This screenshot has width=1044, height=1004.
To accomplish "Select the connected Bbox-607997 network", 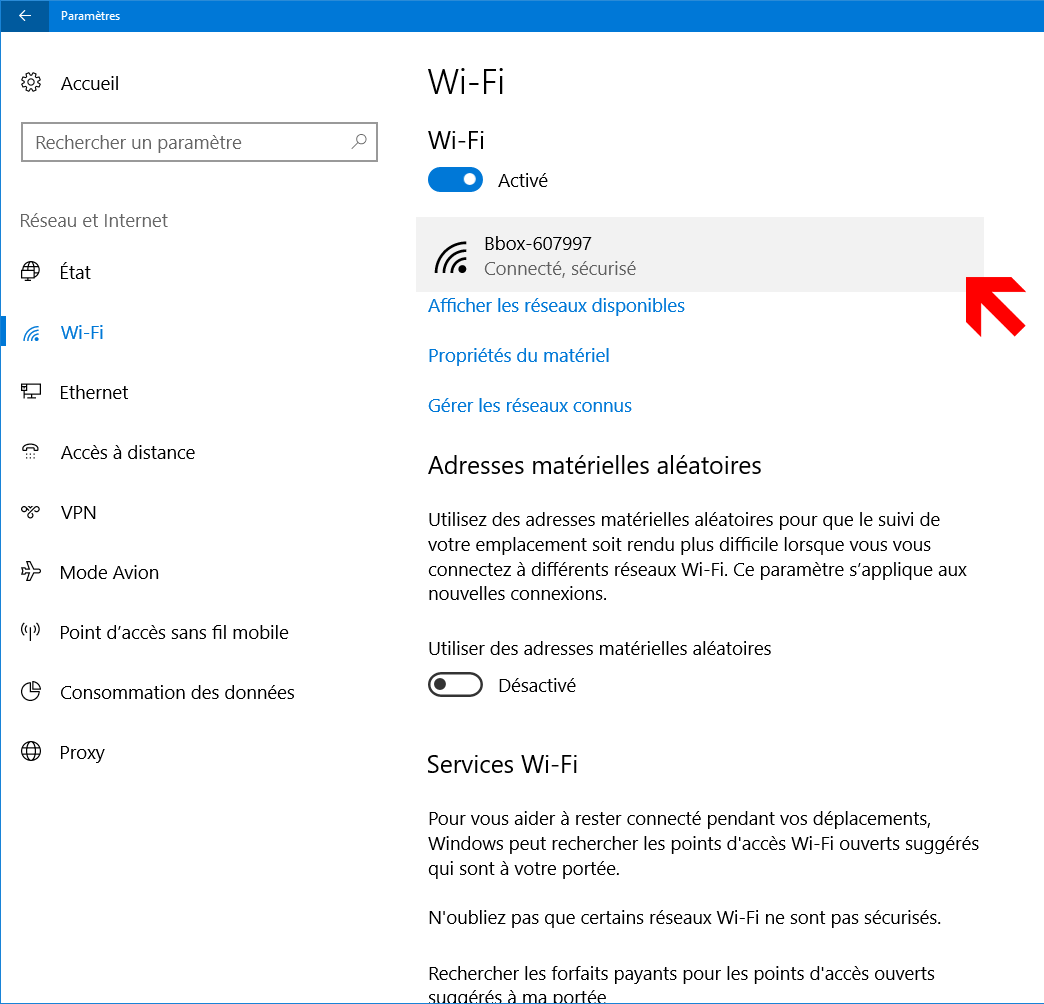I will pyautogui.click(x=700, y=254).
